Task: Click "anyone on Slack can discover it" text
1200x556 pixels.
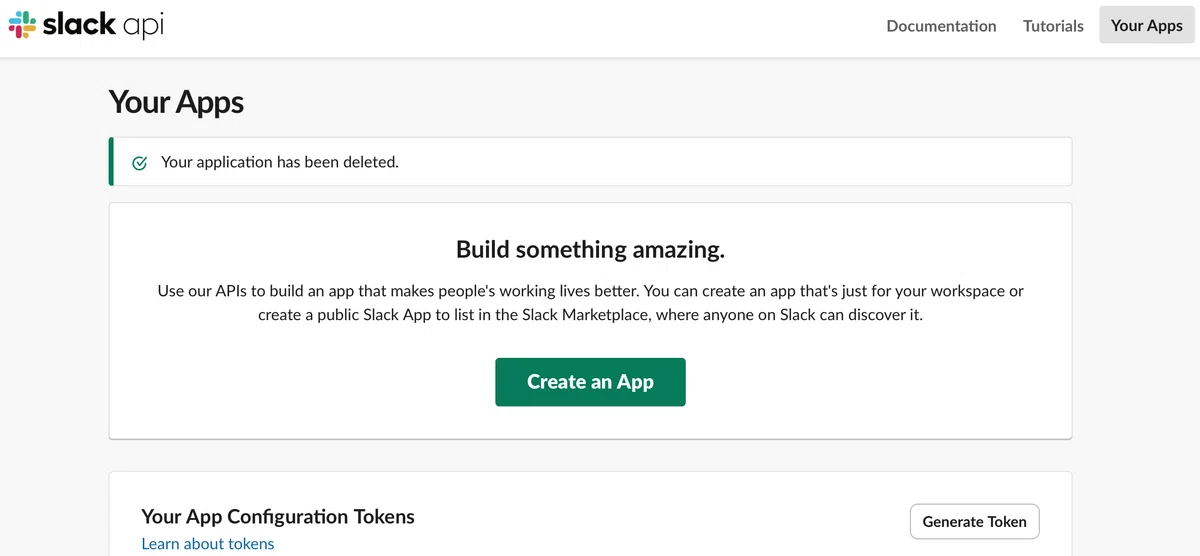Action: (808, 315)
